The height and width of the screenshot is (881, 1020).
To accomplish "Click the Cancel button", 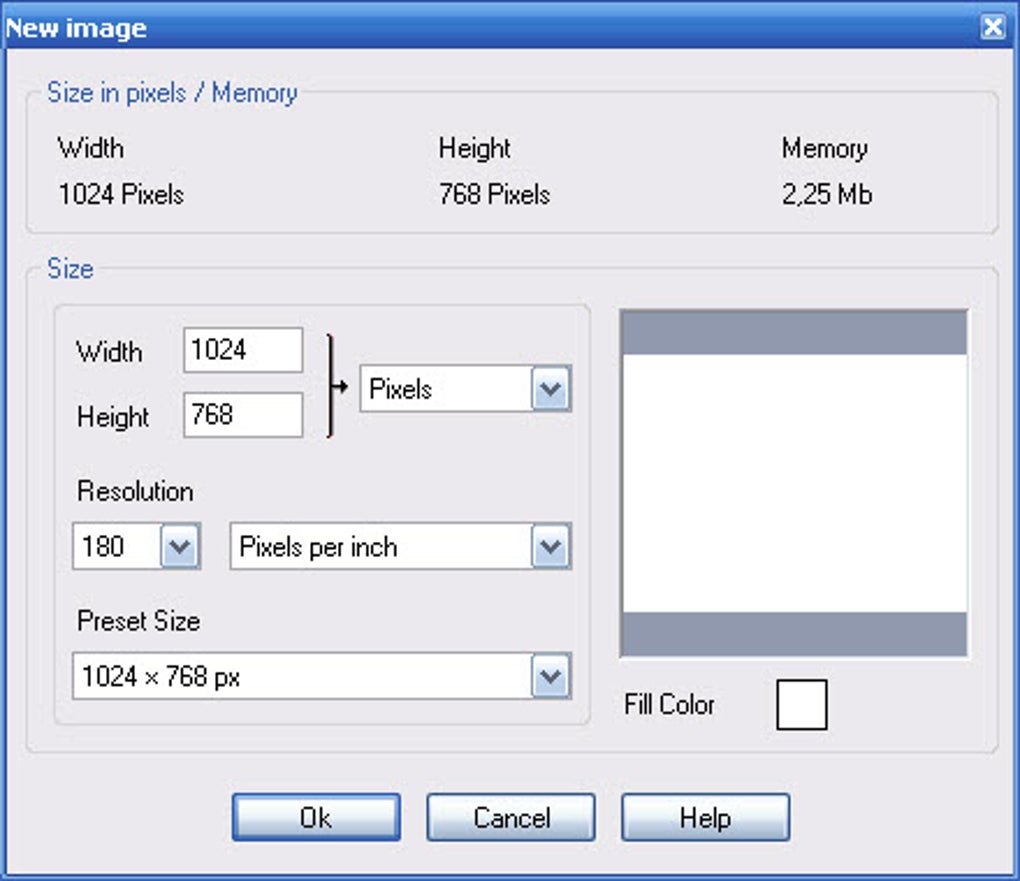I will [x=511, y=817].
